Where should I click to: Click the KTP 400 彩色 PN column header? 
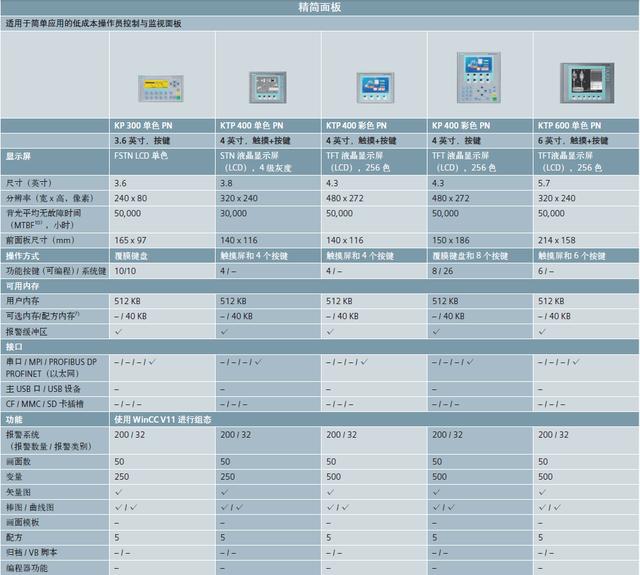356,126
